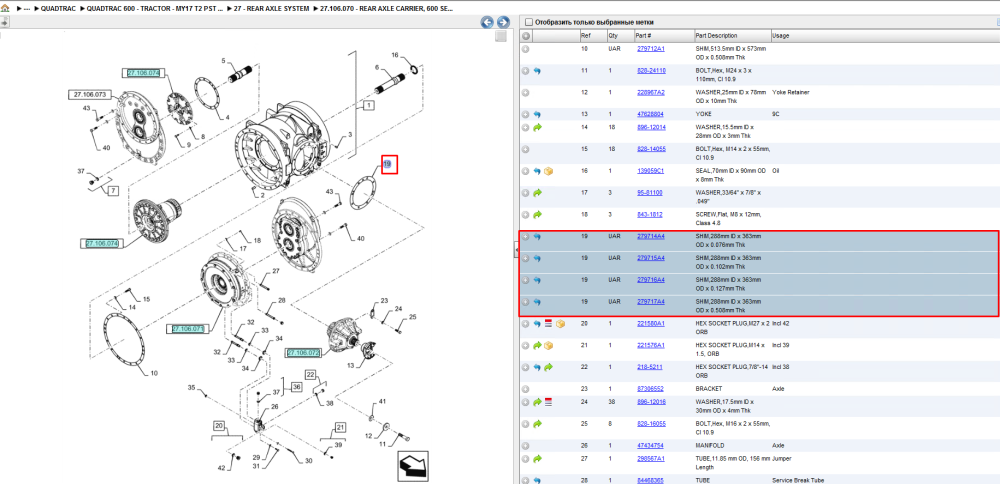This screenshot has width=1000, height=484.
Task: Sort by the Ref column header
Action: (593, 36)
